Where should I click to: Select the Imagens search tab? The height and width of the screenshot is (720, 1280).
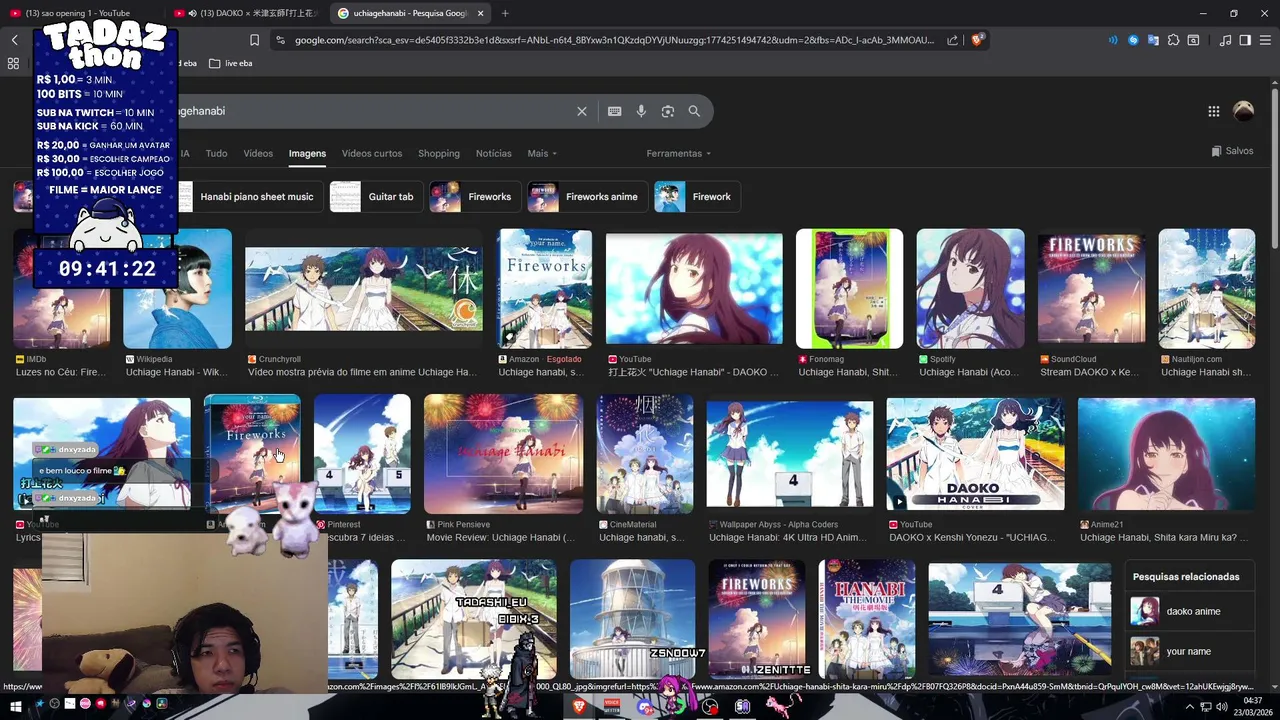pos(307,153)
